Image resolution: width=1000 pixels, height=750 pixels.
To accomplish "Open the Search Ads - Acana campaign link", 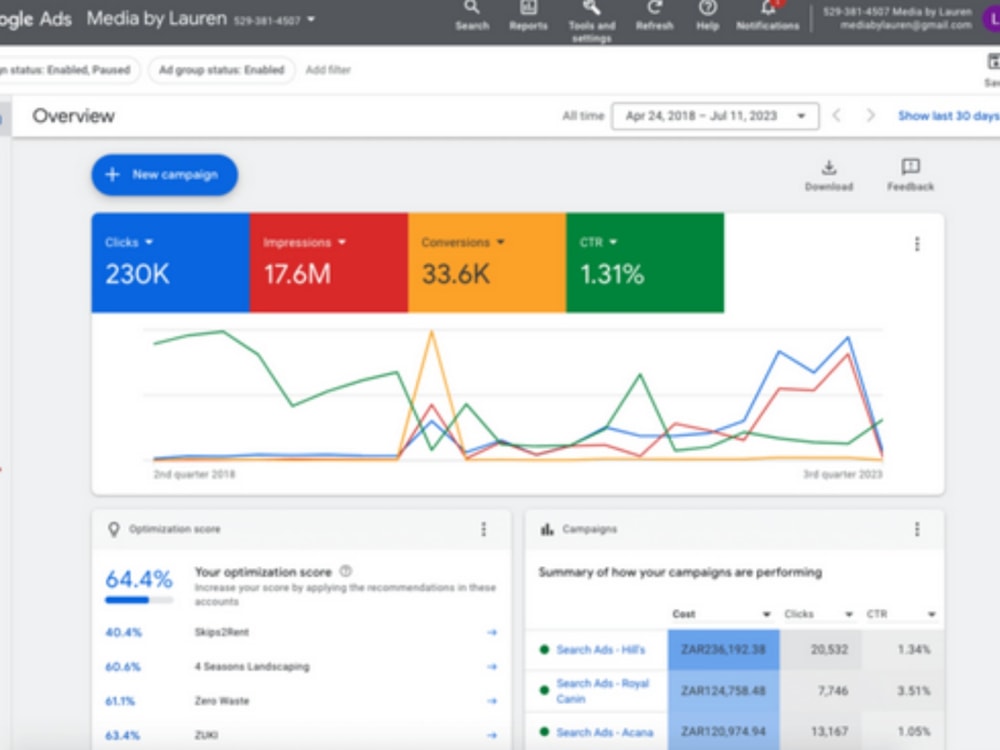I will [605, 732].
